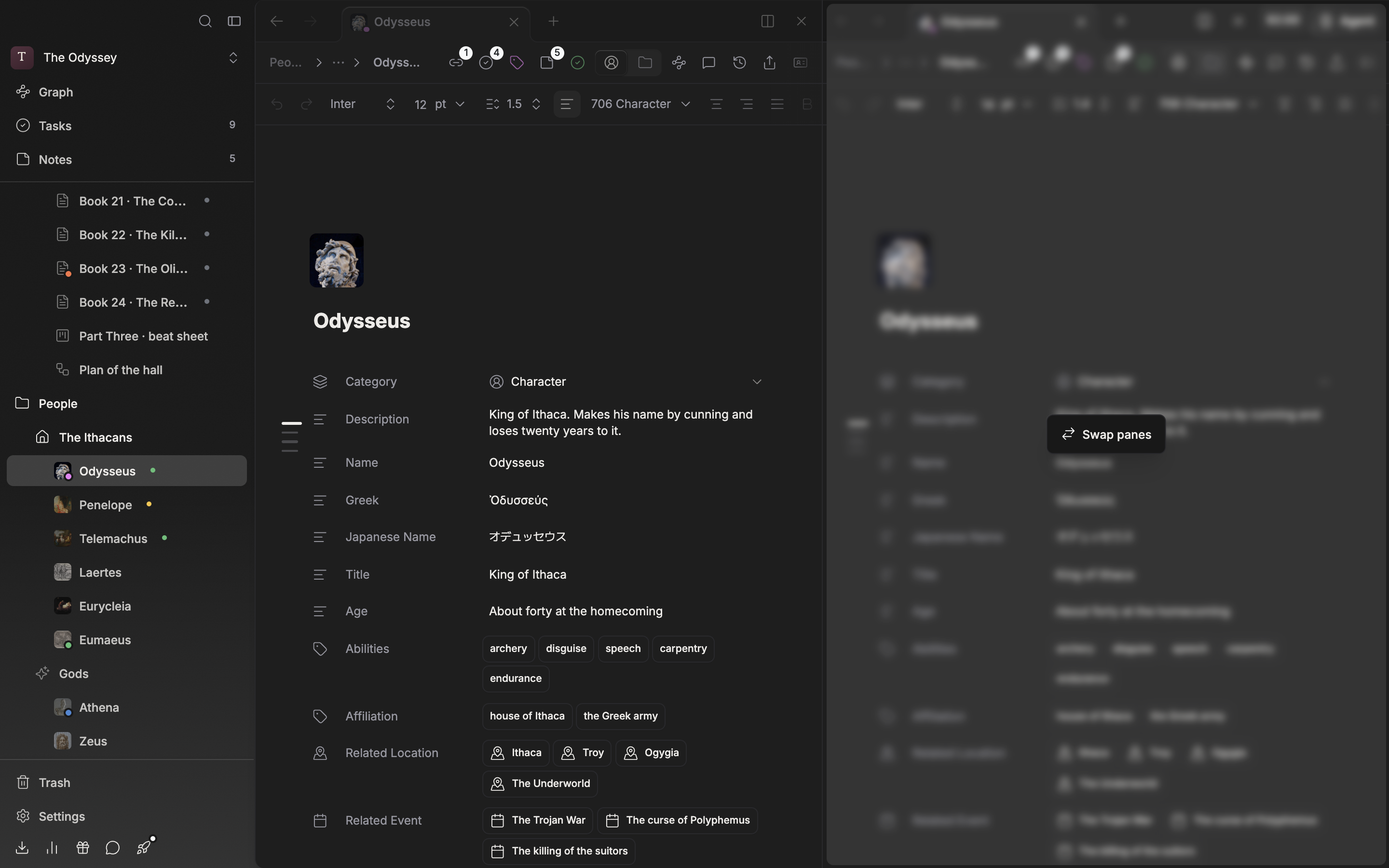Click the share export icon
The image size is (1389, 868).
770,63
